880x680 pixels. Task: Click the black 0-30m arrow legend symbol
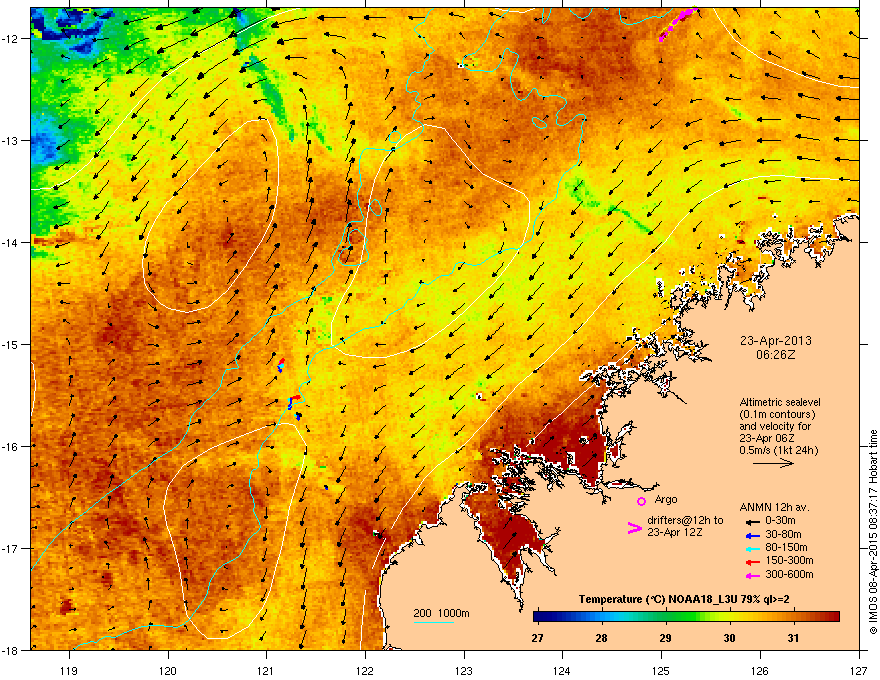tap(752, 521)
